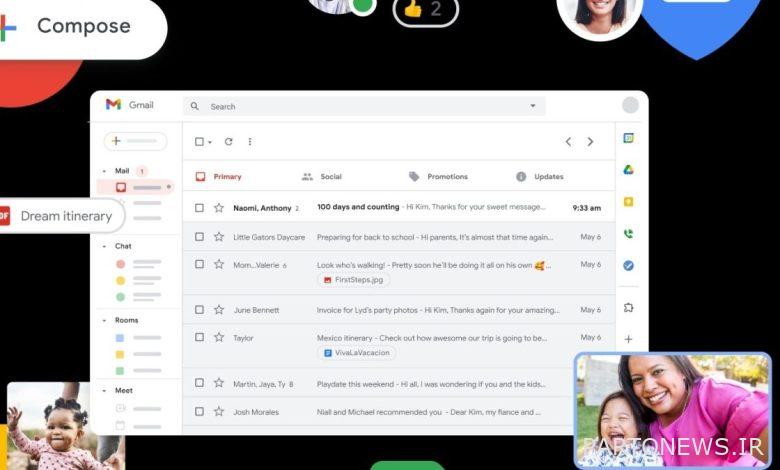Check the Naomi, Anthony email checkbox
The width and height of the screenshot is (780, 470).
click(x=199, y=208)
